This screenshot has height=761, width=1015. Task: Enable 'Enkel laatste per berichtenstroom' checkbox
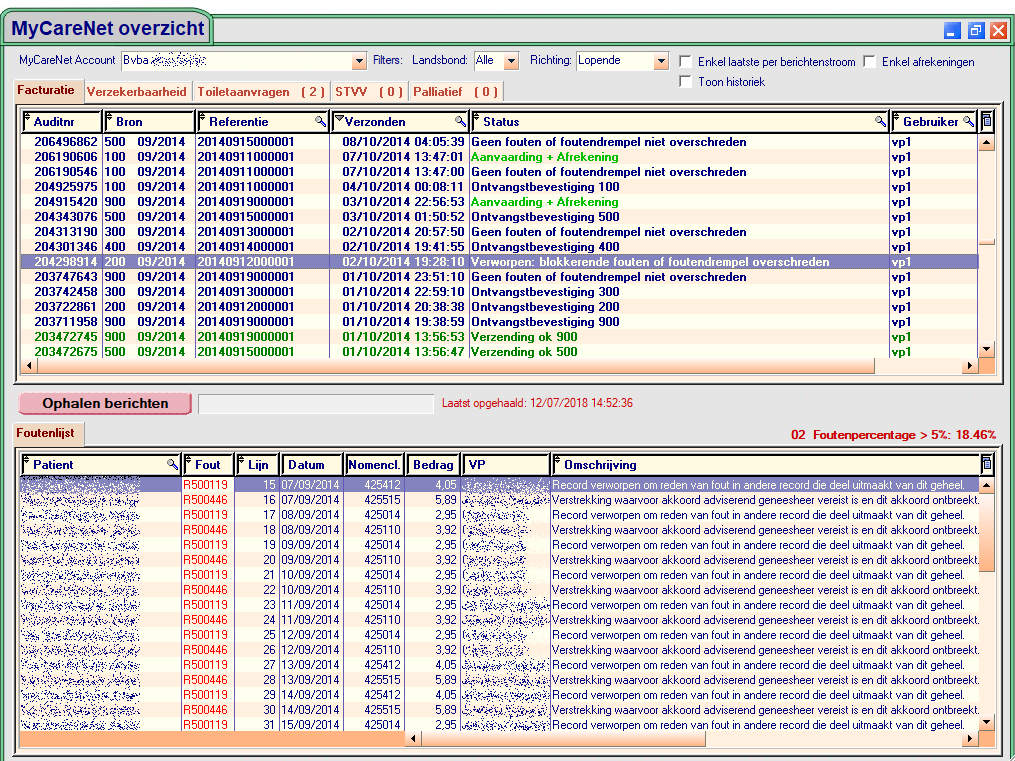[x=685, y=62]
